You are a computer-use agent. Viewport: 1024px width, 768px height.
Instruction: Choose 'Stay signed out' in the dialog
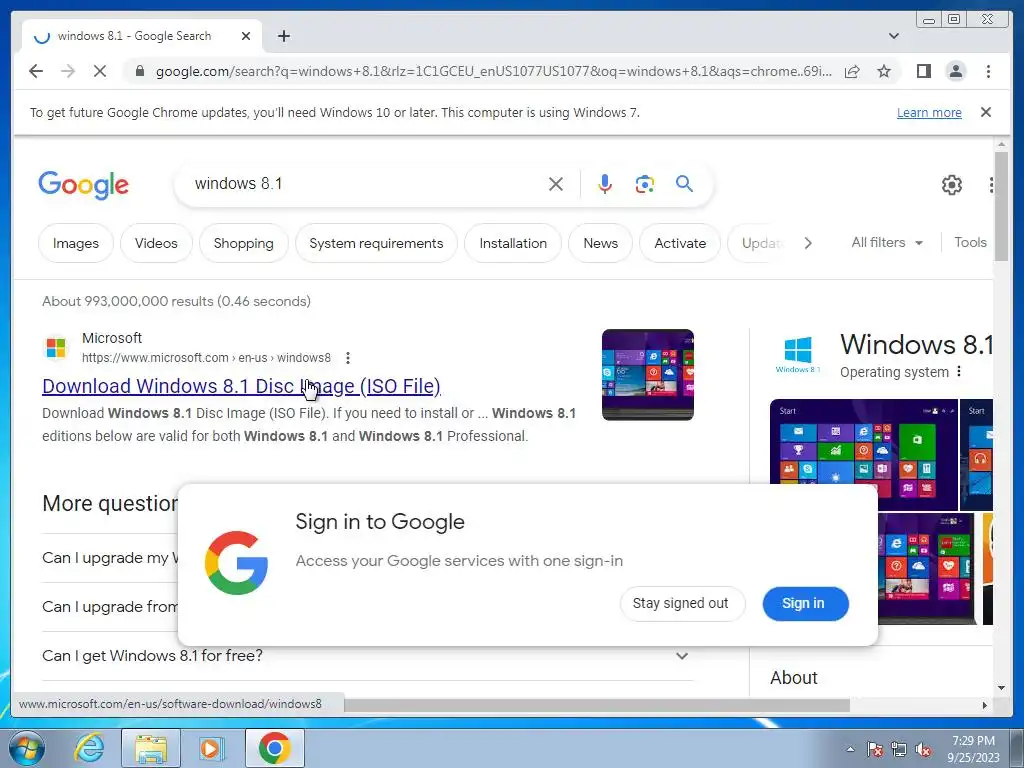click(680, 603)
